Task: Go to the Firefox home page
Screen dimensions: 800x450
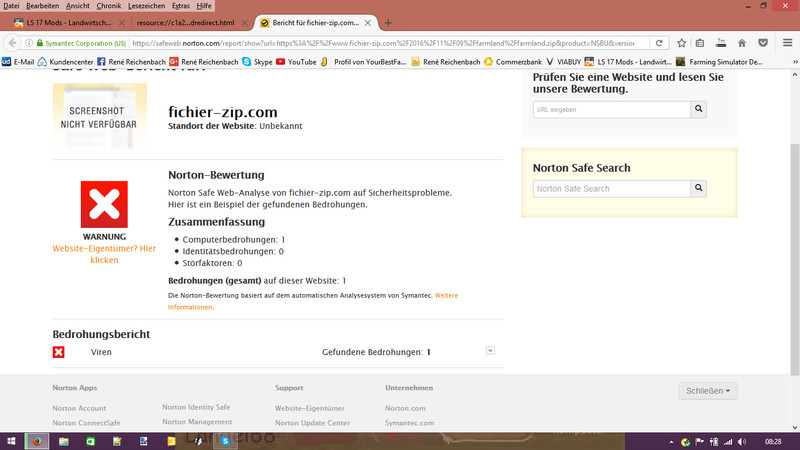Action: [742, 43]
